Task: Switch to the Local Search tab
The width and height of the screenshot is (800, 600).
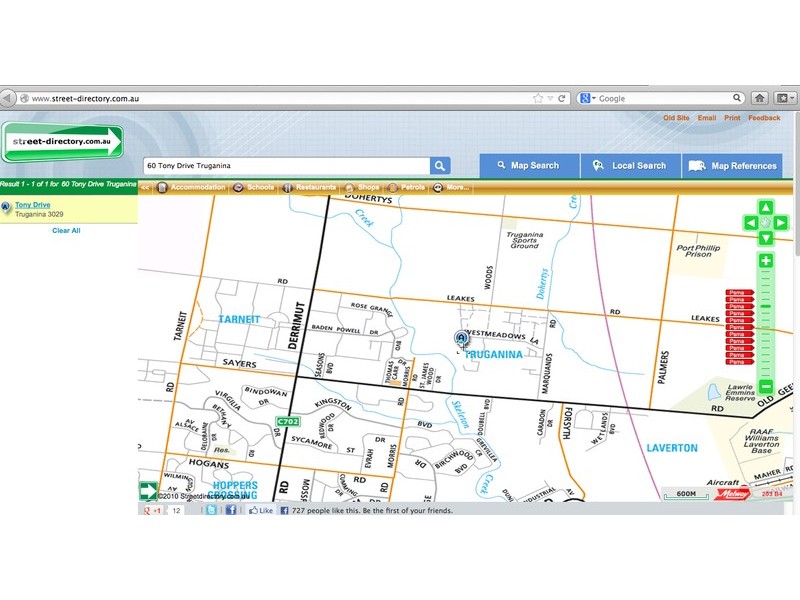Action: point(630,166)
